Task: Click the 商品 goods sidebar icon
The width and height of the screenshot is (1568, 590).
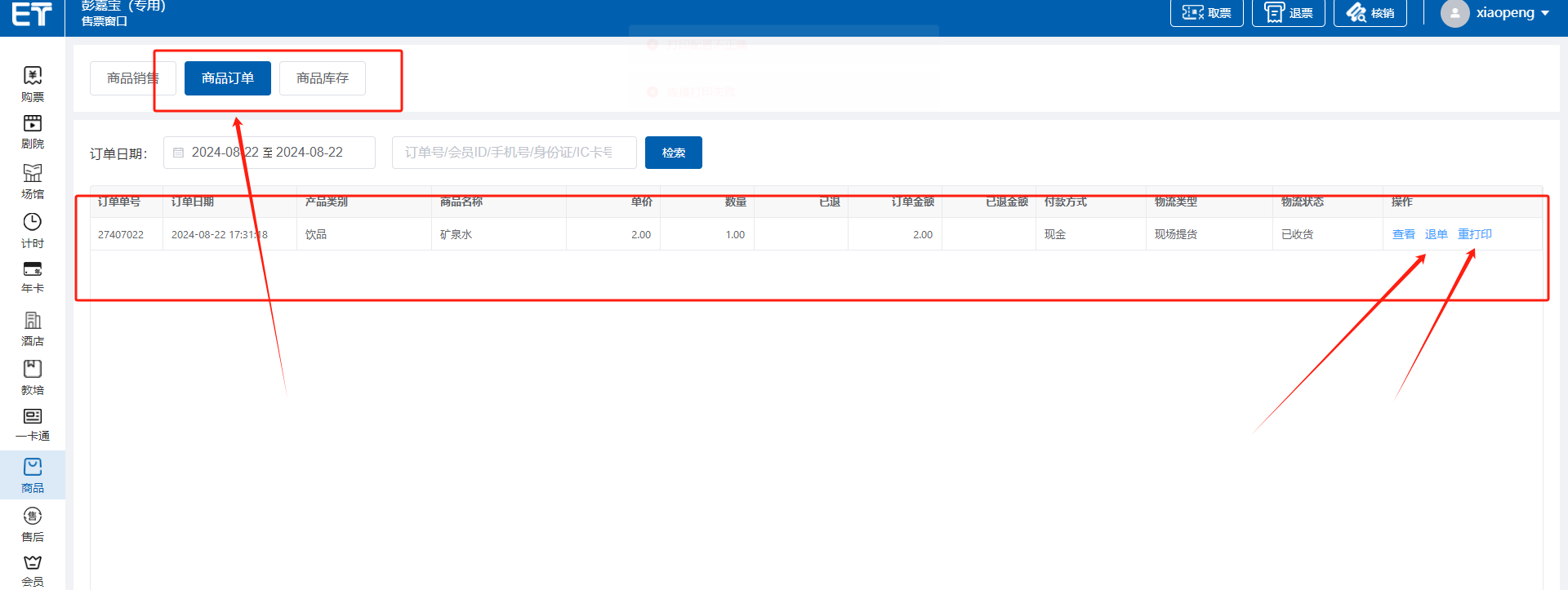Action: click(x=33, y=468)
